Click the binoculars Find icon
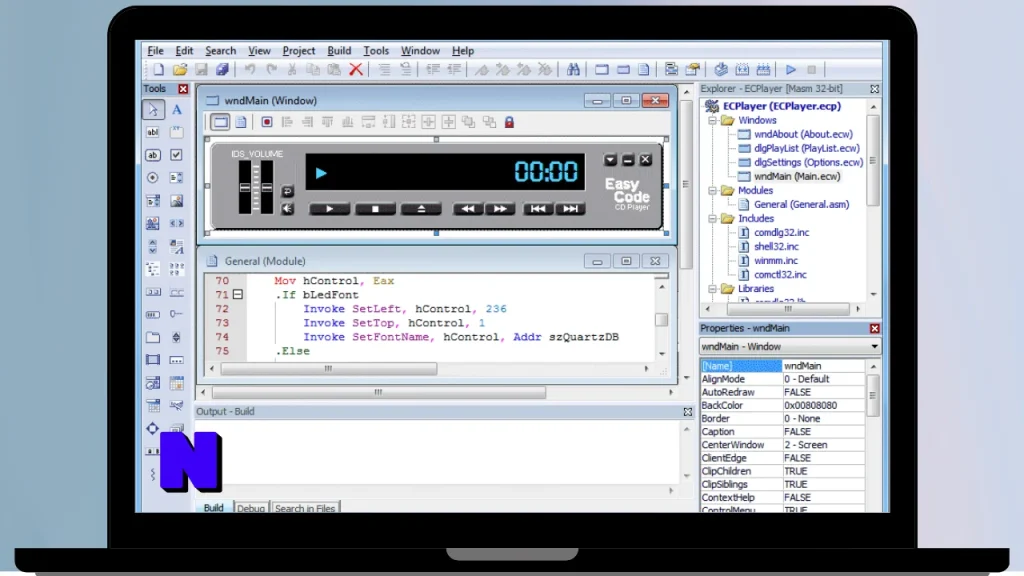 pos(573,69)
